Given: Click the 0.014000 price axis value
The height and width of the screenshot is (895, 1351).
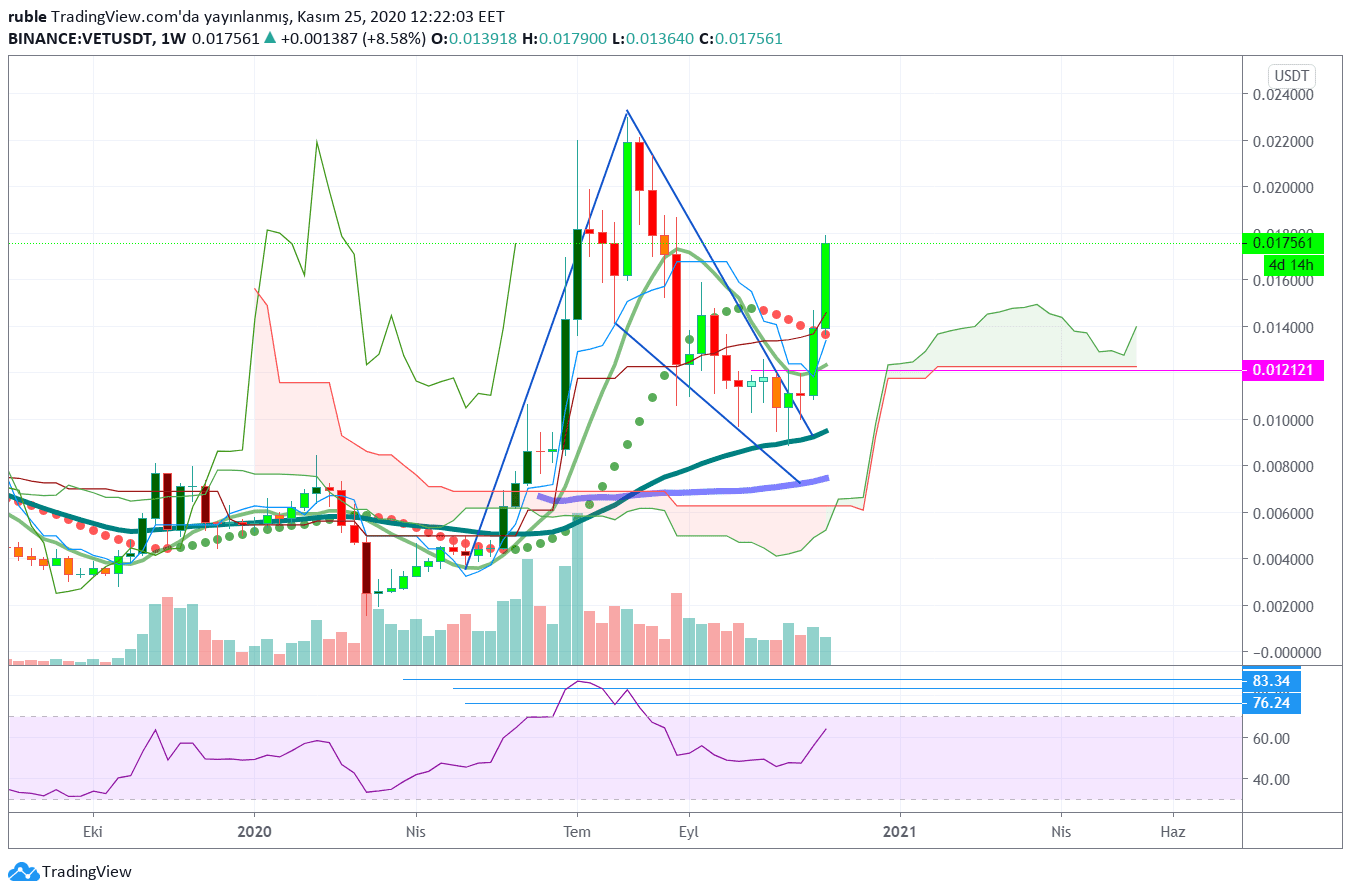Looking at the screenshot, I should [x=1285, y=327].
